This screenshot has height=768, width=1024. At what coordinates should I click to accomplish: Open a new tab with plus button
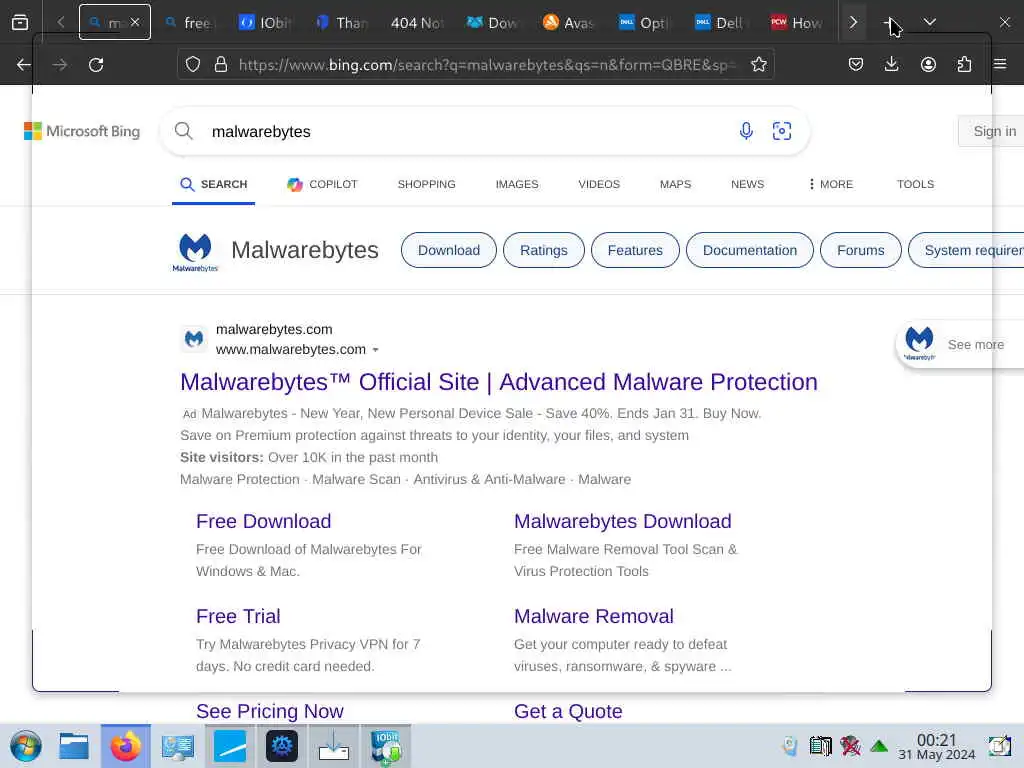click(x=891, y=22)
